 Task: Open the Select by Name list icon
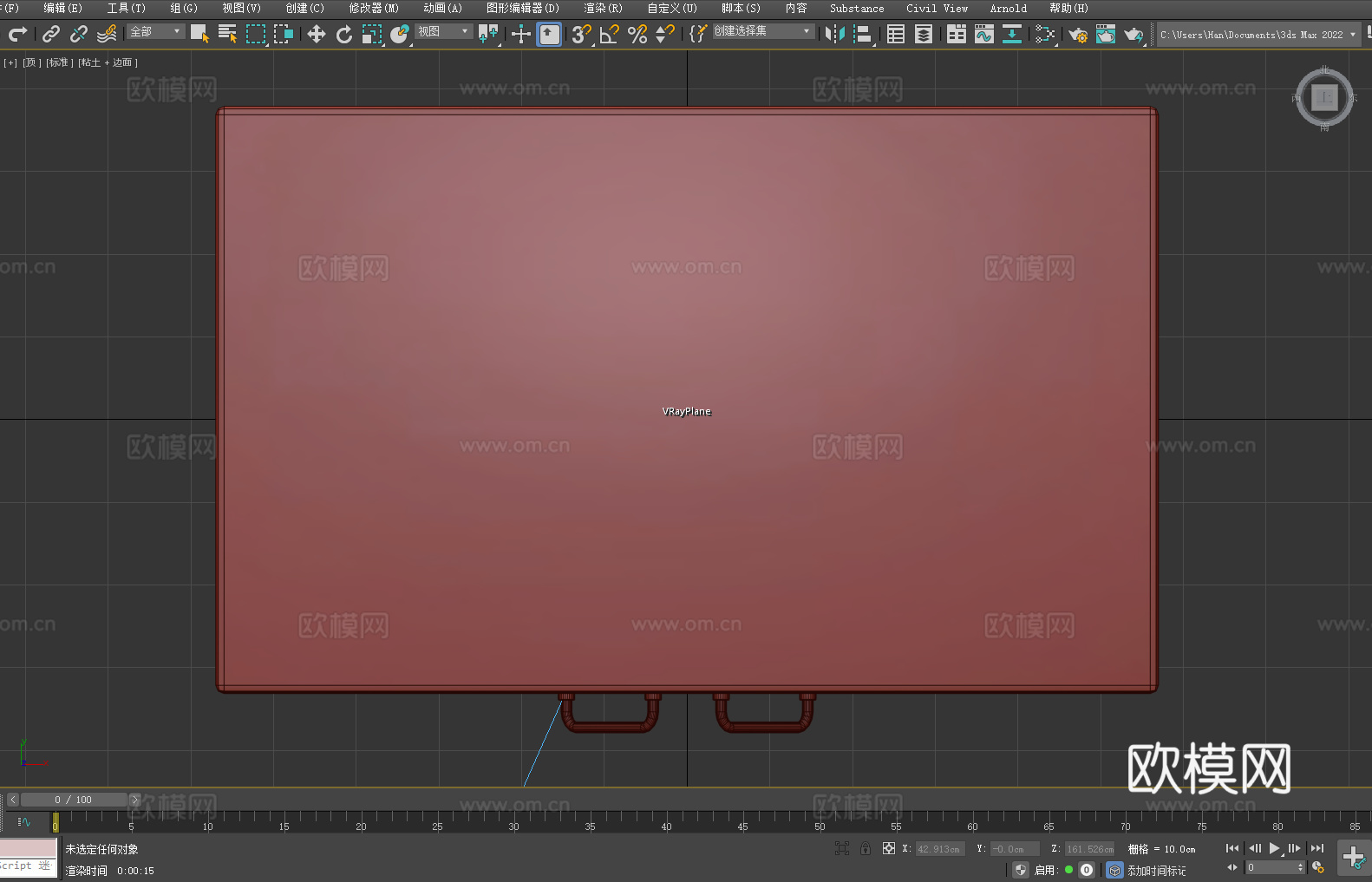tap(227, 34)
